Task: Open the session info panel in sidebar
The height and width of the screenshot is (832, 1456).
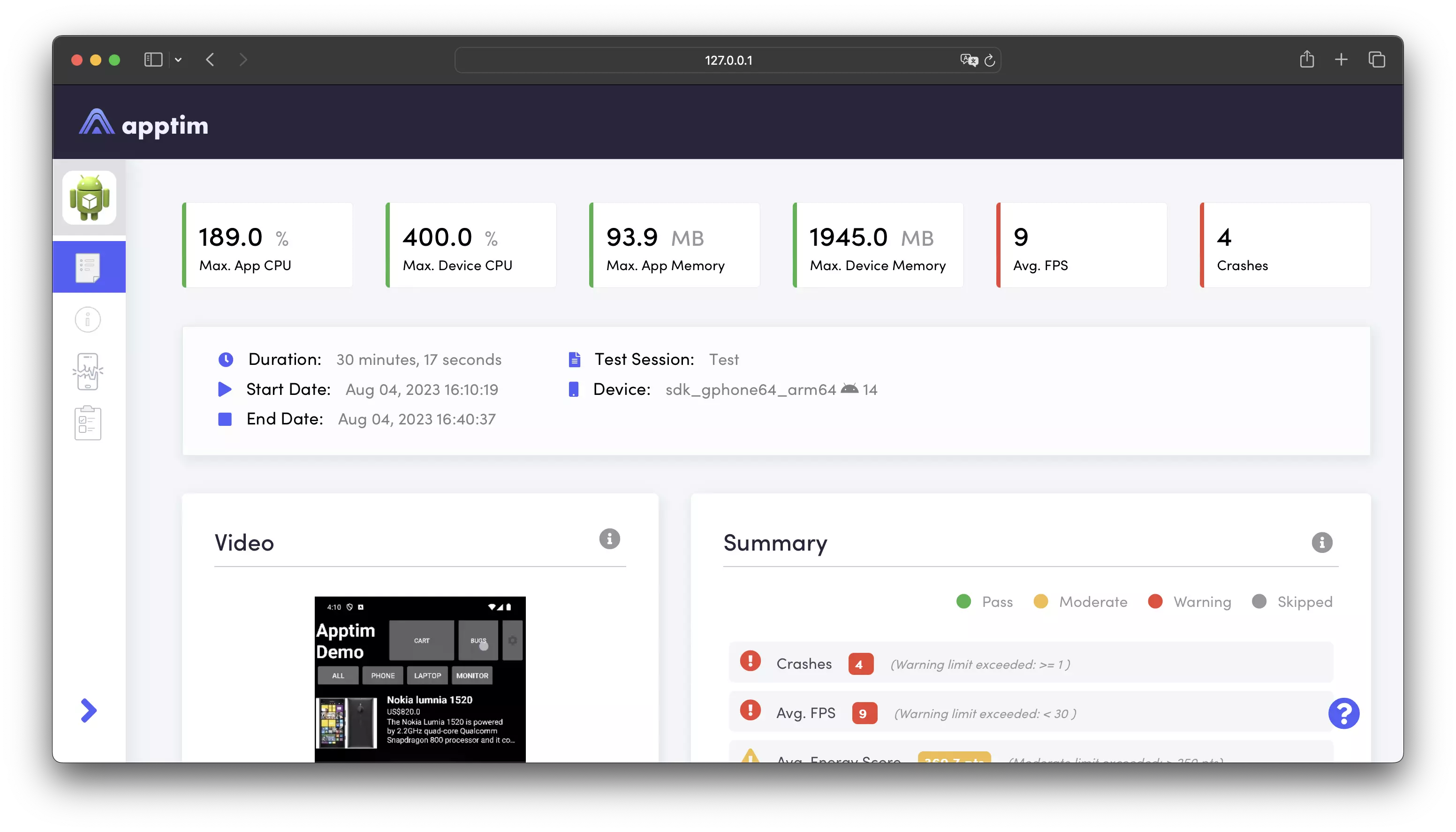Action: pyautogui.click(x=87, y=319)
